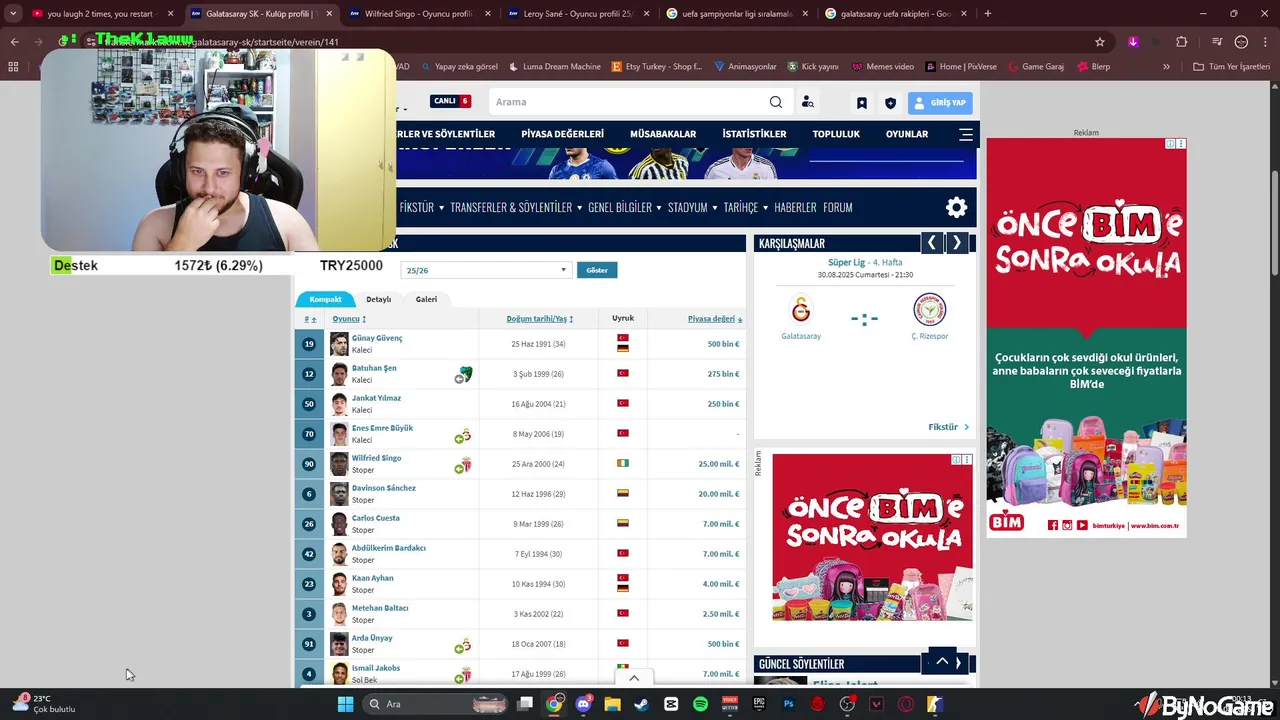Show next match in Karşılaşmalar
This screenshot has width=1280, height=720.
(957, 243)
